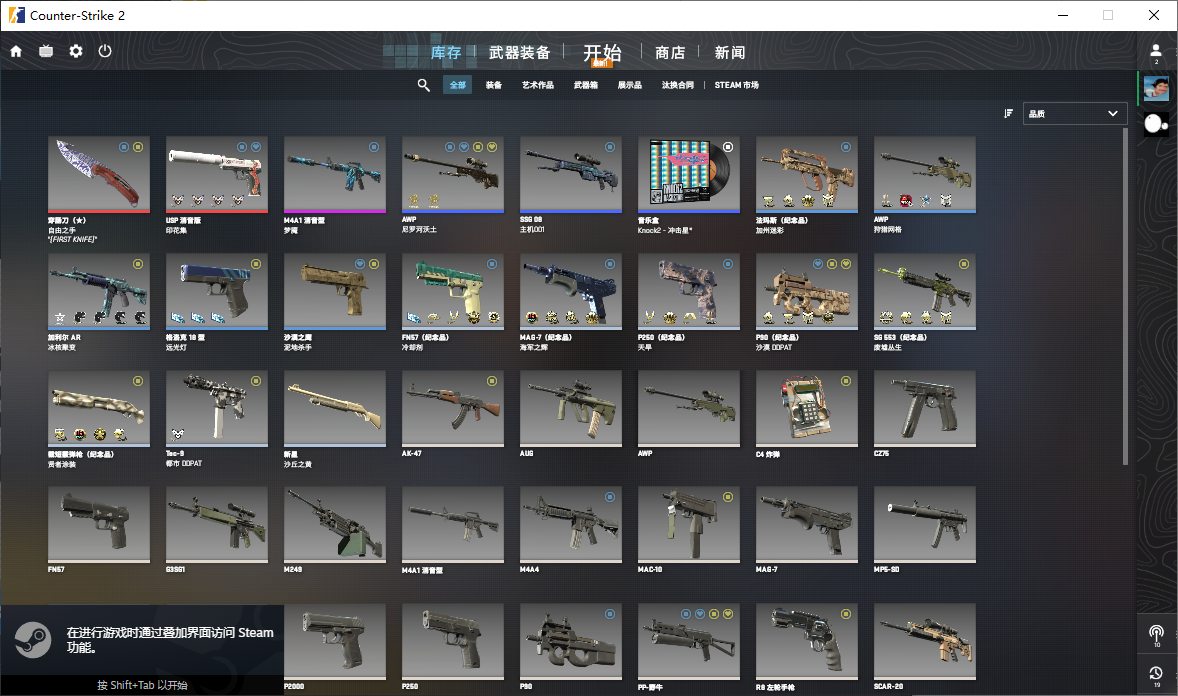Toggle the sort order icon beside 品质
1178x696 pixels.
point(1008,113)
